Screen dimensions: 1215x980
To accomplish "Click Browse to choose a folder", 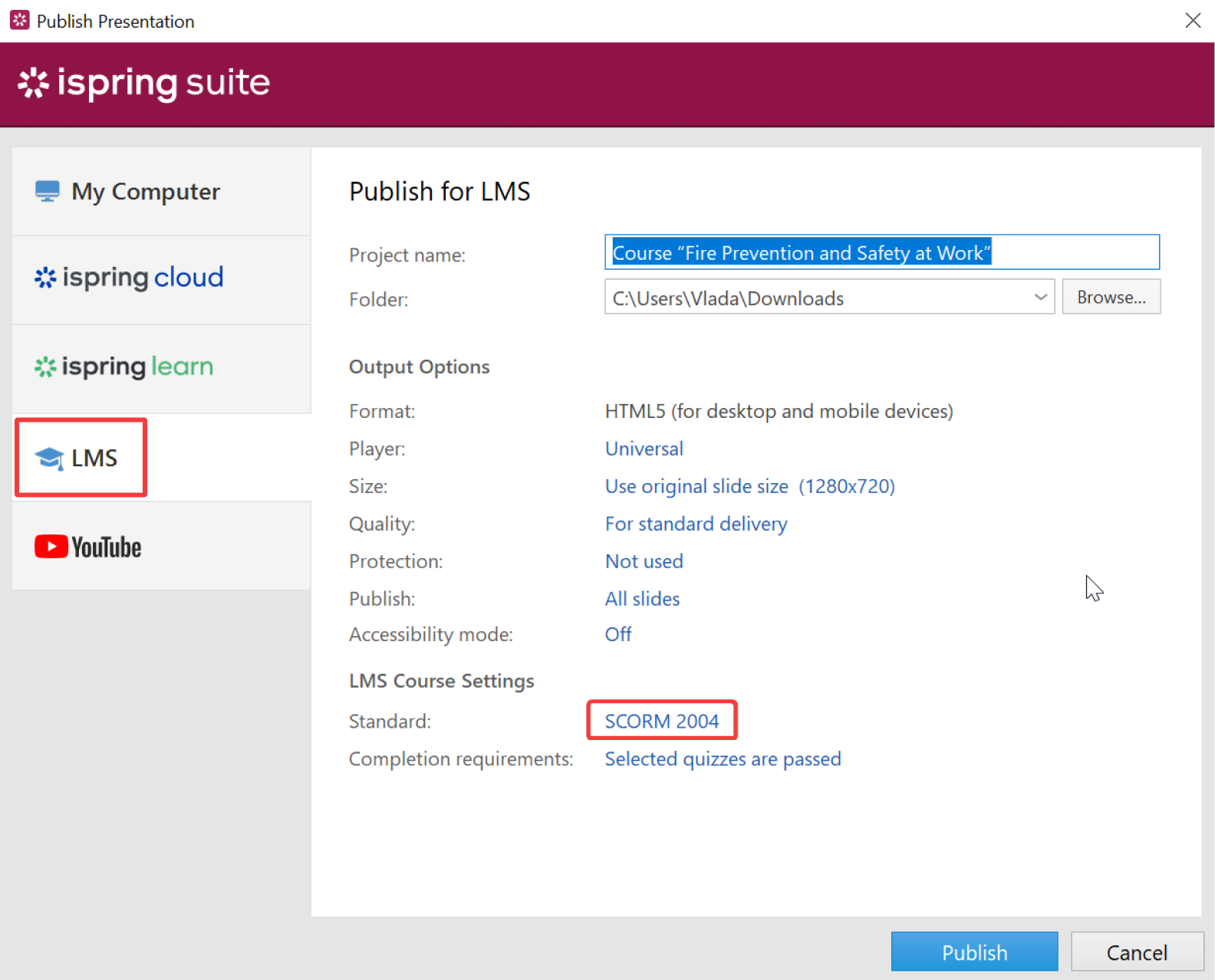I will (1111, 298).
